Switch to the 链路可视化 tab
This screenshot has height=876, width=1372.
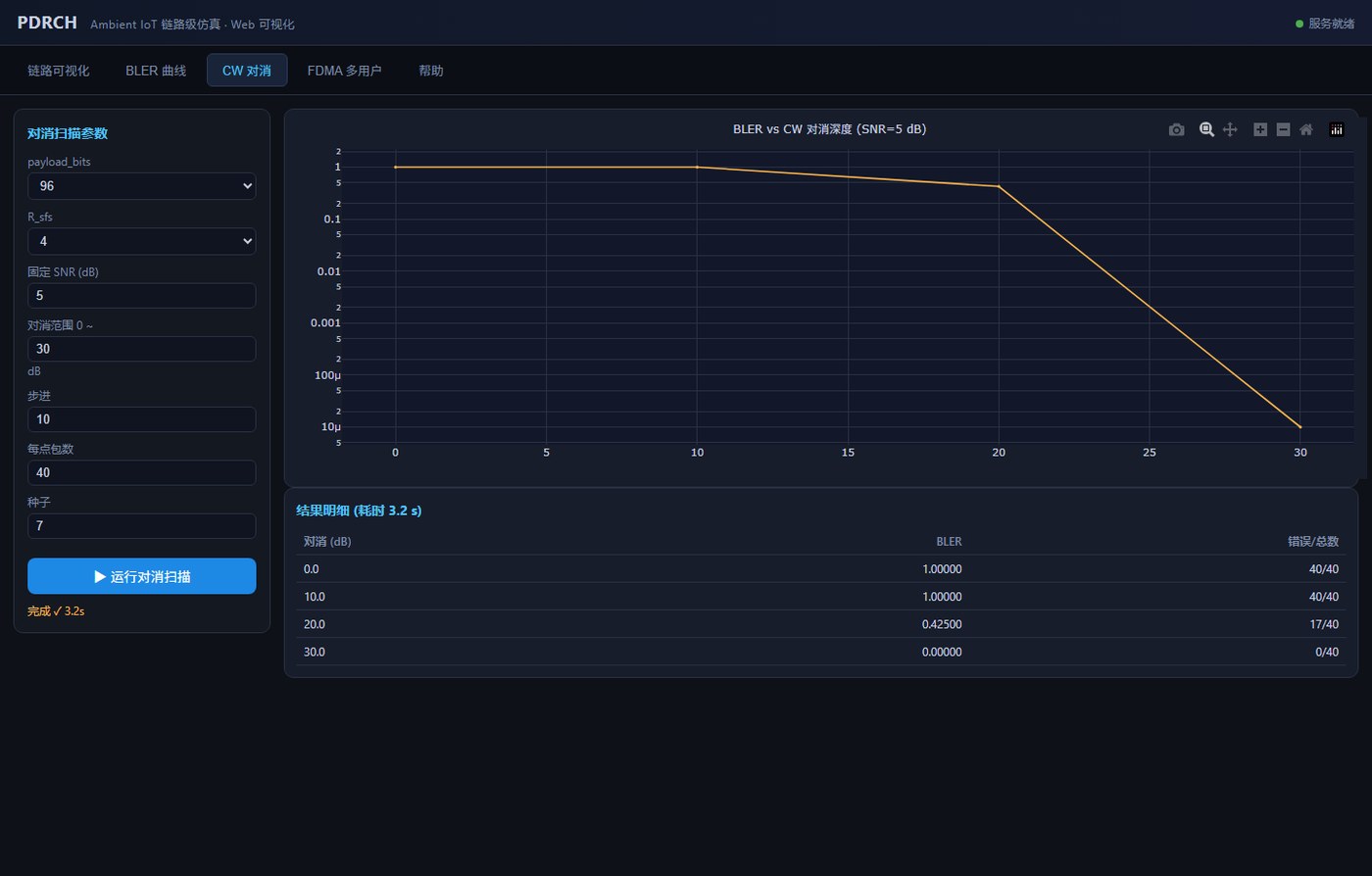59,71
